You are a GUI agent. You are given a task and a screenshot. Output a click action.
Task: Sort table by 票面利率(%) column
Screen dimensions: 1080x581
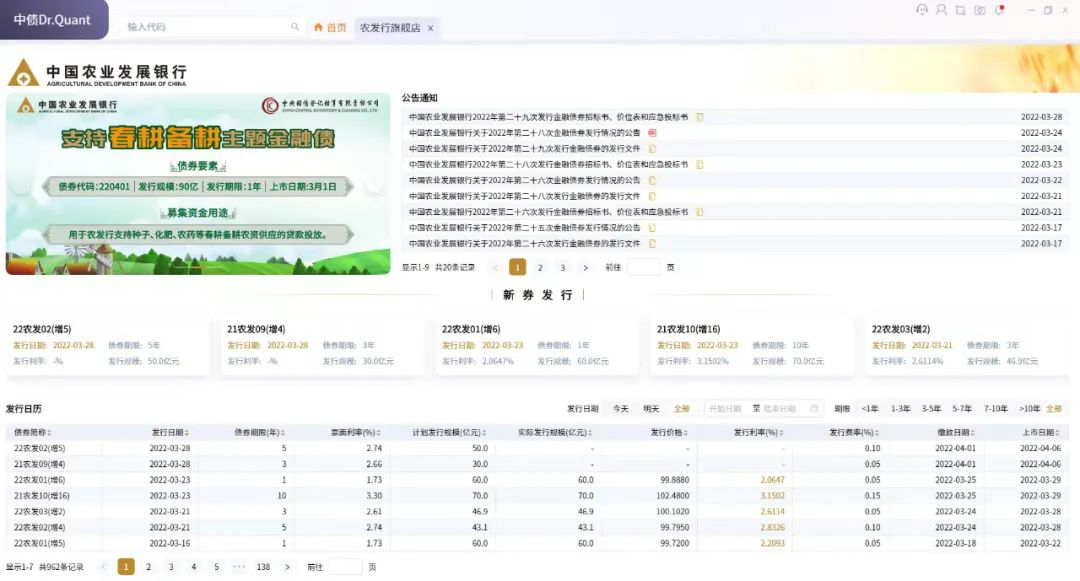point(355,433)
